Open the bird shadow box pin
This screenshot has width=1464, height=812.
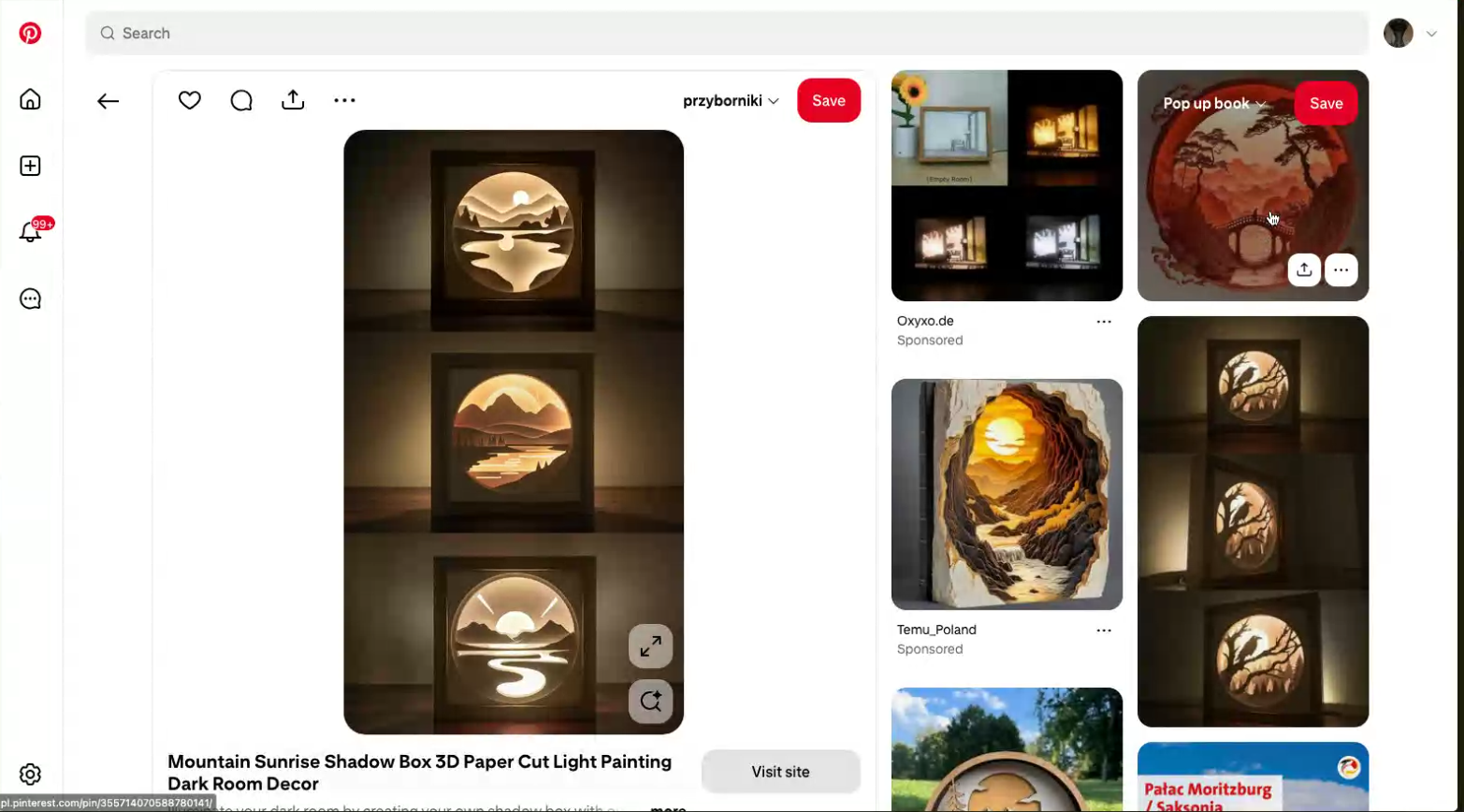tap(1253, 521)
